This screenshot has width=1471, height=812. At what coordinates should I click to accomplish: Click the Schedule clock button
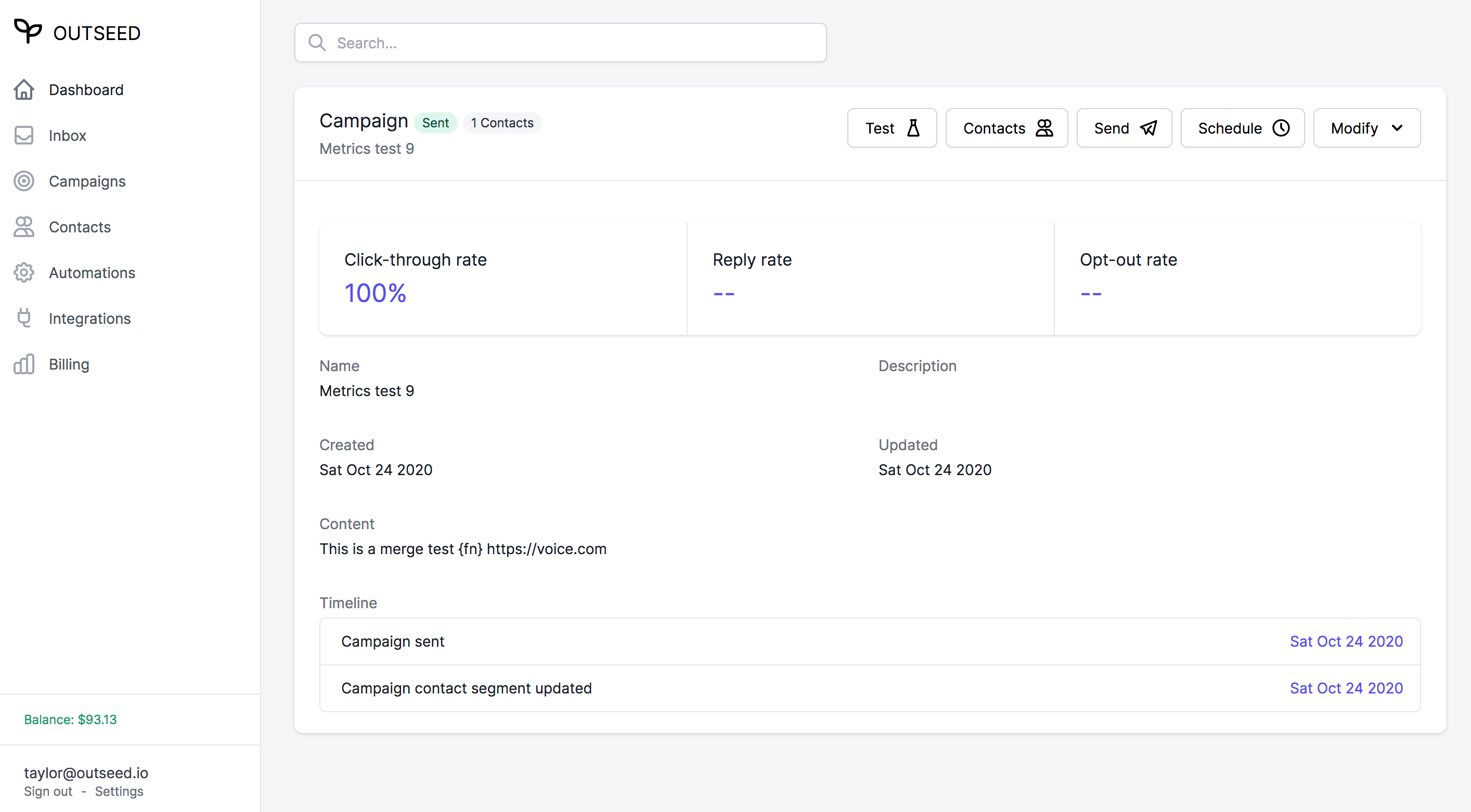click(x=1242, y=128)
